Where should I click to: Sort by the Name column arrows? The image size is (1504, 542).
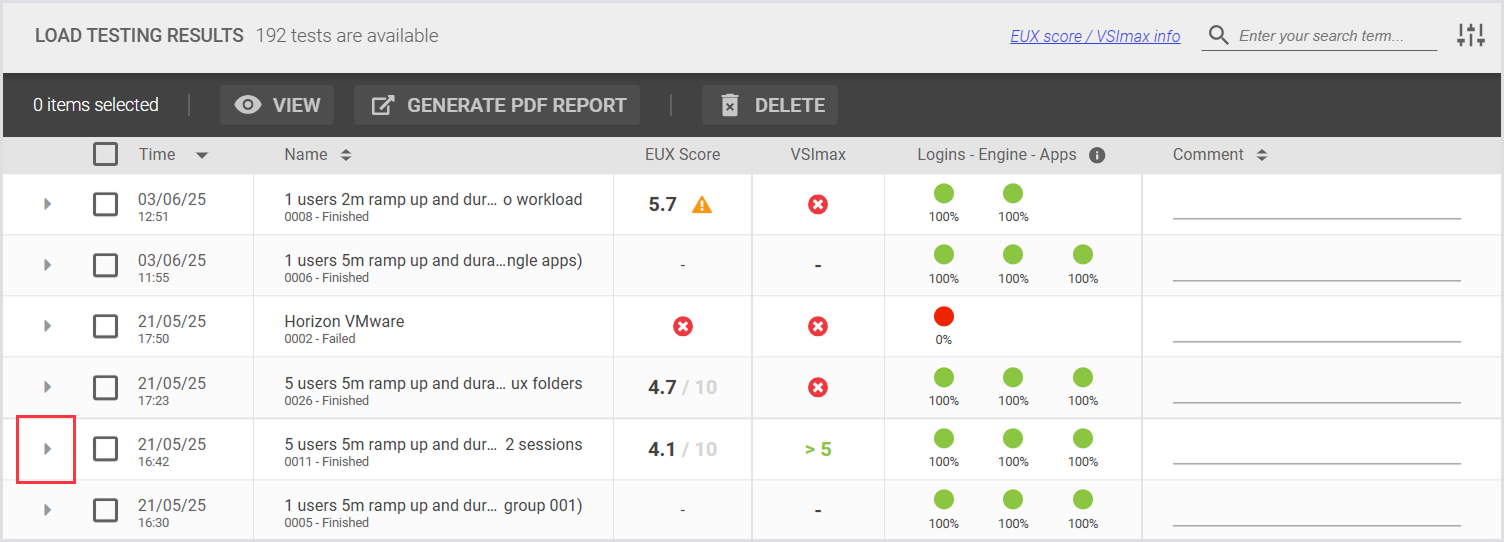[346, 155]
